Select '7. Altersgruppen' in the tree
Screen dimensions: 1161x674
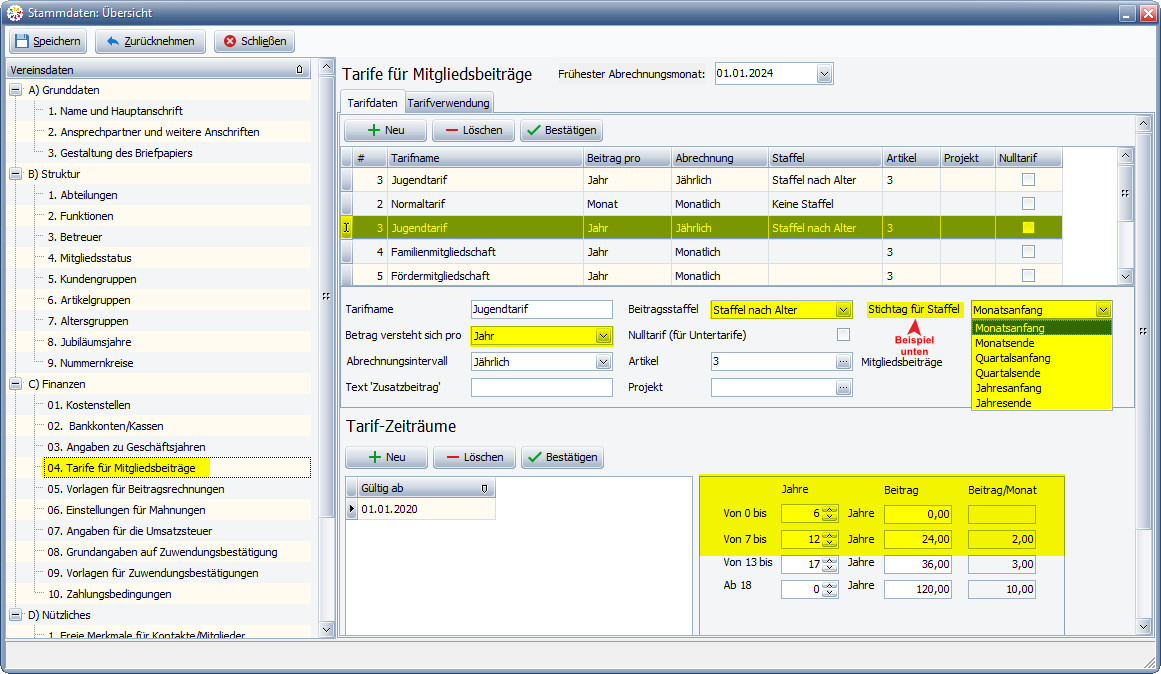(x=88, y=321)
